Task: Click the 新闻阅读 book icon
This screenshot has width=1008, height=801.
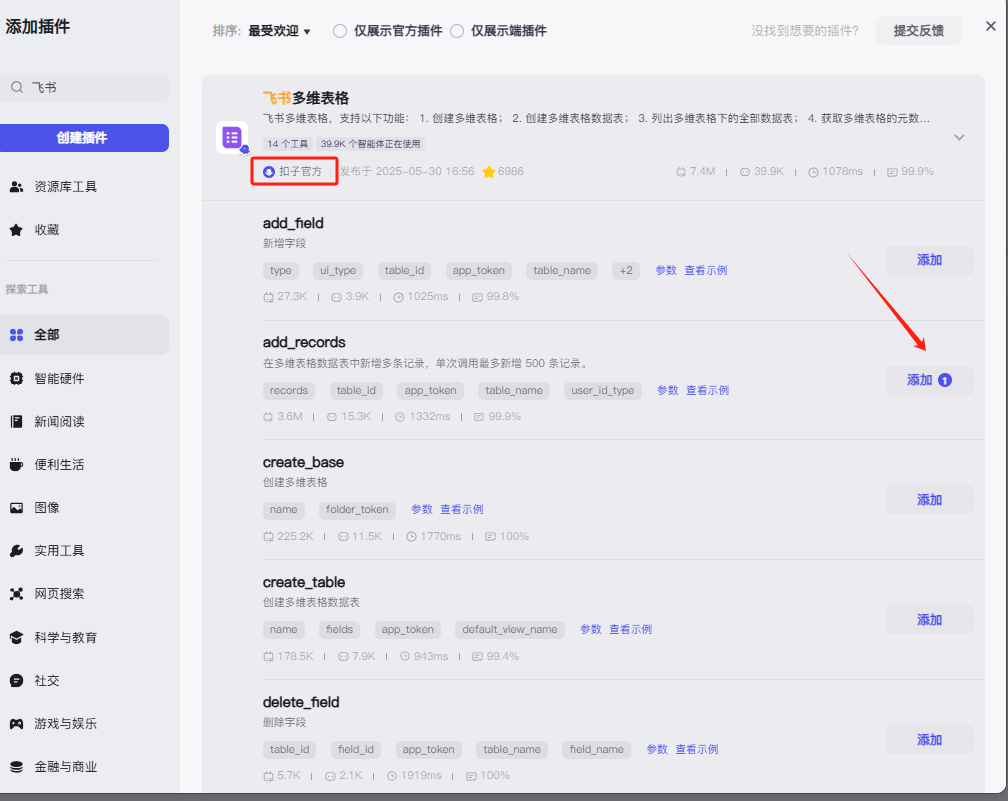Action: tap(17, 422)
